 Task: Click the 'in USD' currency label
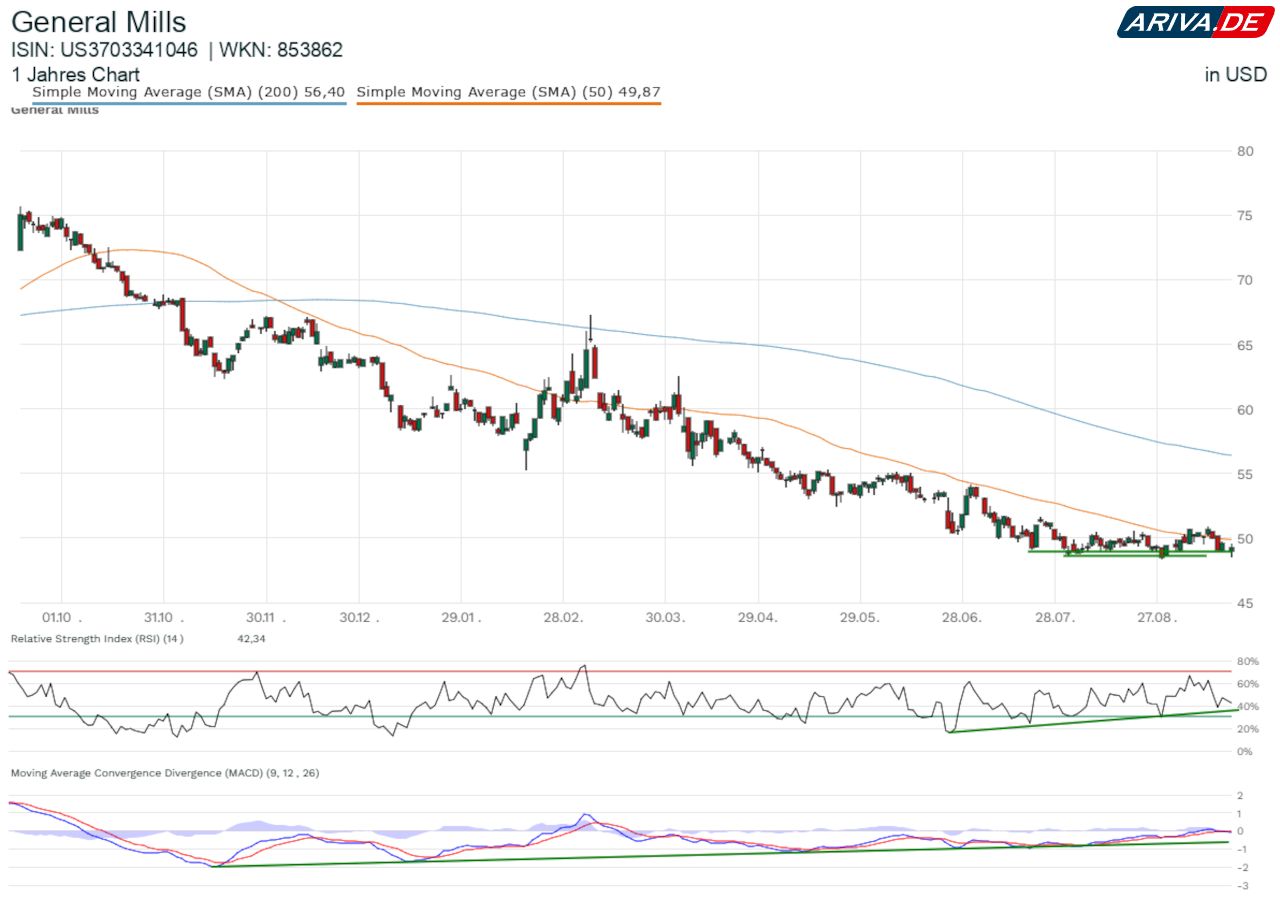tap(1236, 75)
